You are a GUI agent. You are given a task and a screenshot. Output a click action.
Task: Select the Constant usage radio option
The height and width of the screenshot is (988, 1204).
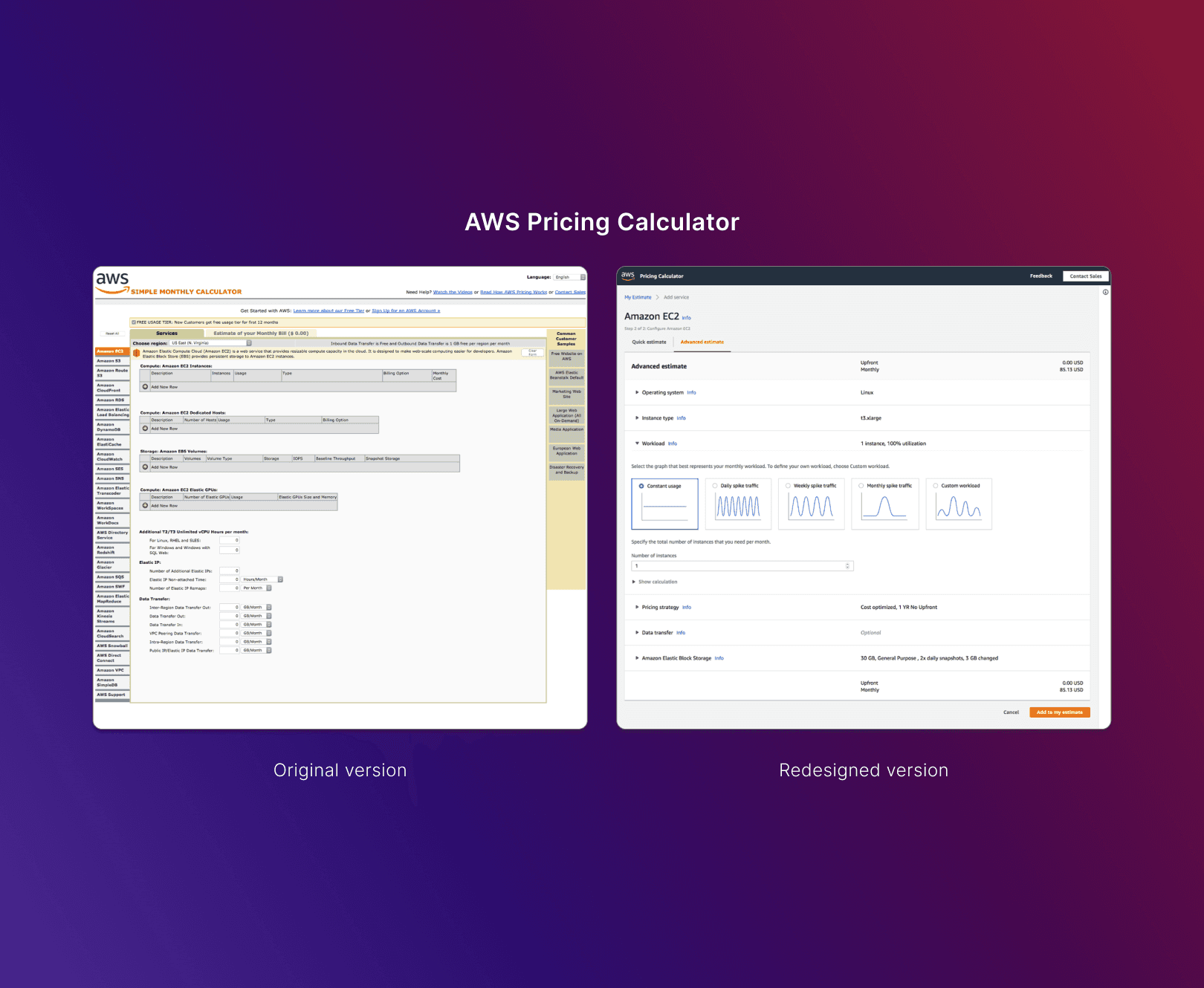(641, 486)
